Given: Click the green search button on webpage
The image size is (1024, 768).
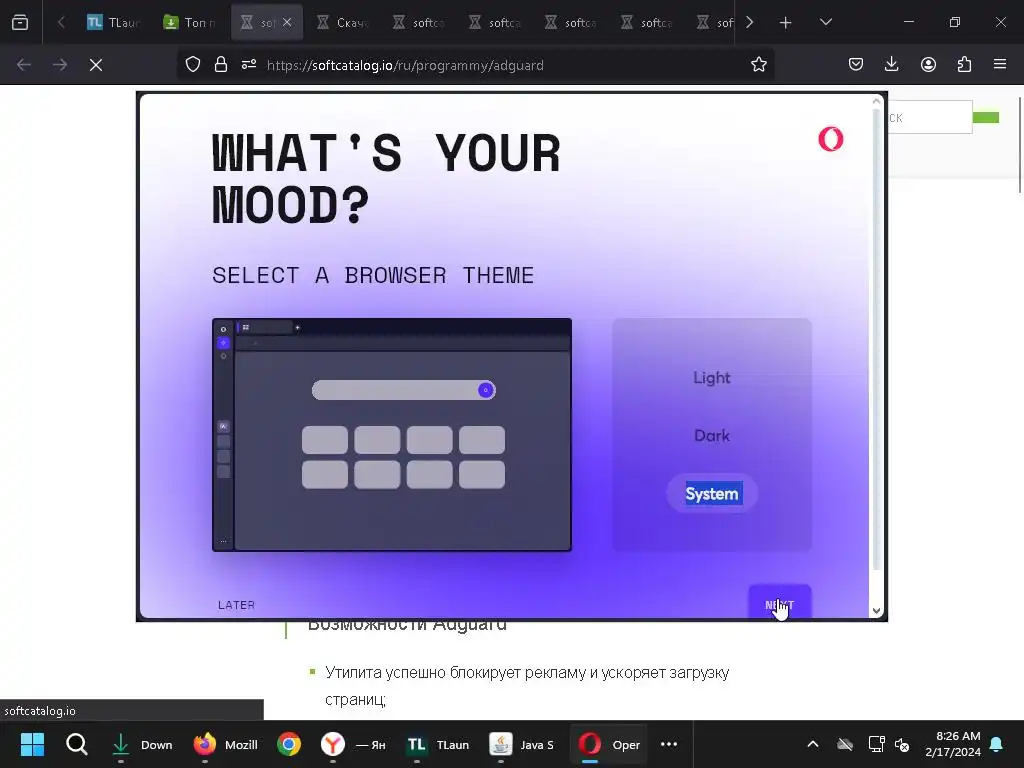Looking at the screenshot, I should 985,118.
